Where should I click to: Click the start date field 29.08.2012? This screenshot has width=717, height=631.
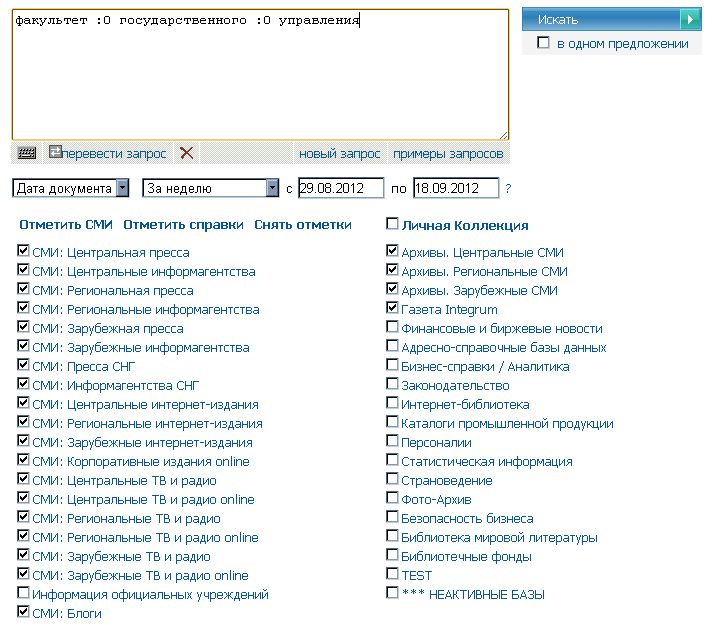pyautogui.click(x=341, y=188)
